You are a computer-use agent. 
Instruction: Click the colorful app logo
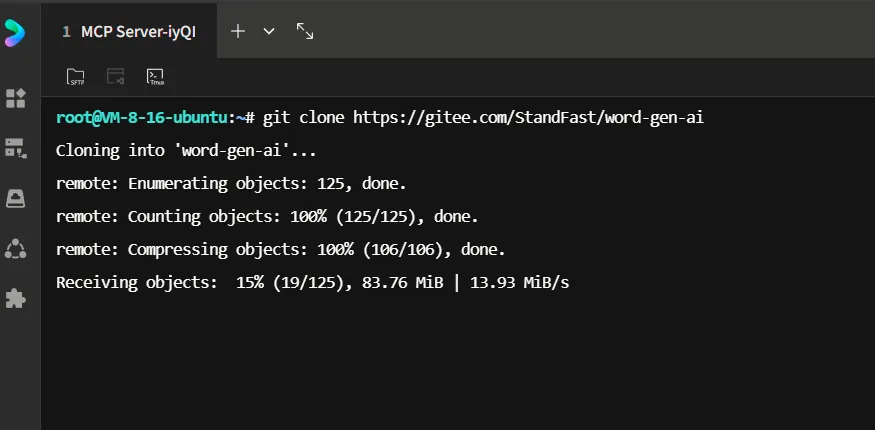[14, 32]
